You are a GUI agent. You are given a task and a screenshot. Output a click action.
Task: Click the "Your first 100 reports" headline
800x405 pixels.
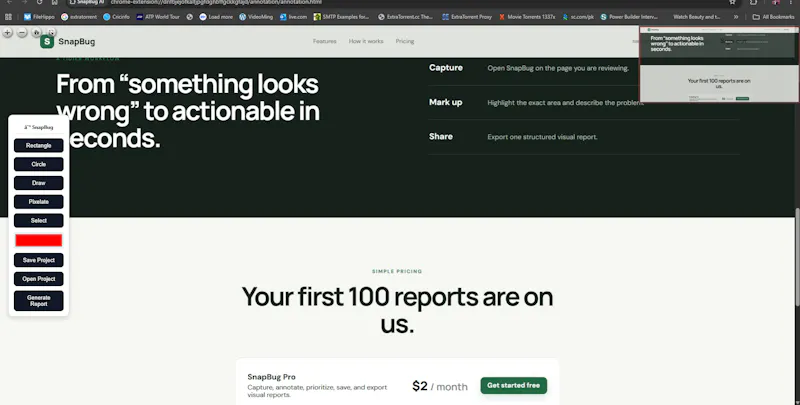pyautogui.click(x=397, y=310)
